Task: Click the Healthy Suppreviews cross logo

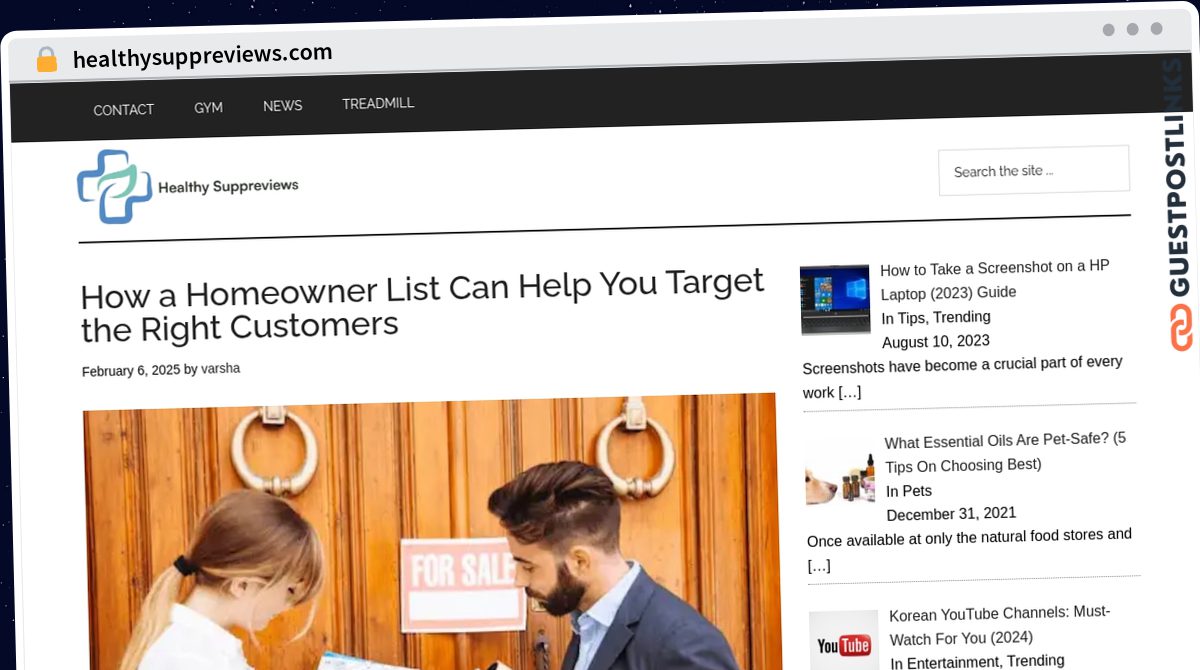Action: pyautogui.click(x=115, y=187)
